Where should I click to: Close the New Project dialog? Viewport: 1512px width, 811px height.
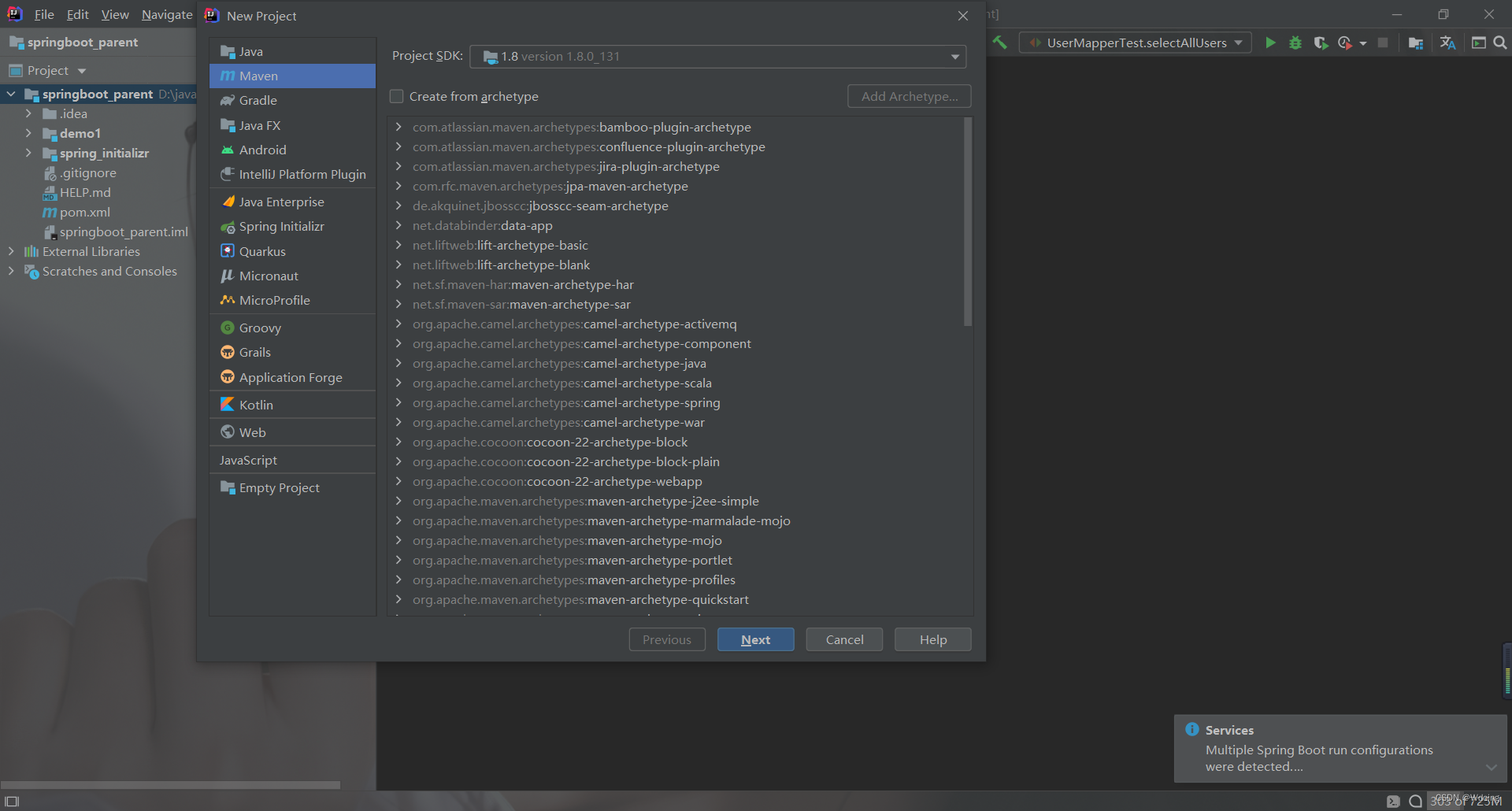tap(963, 16)
